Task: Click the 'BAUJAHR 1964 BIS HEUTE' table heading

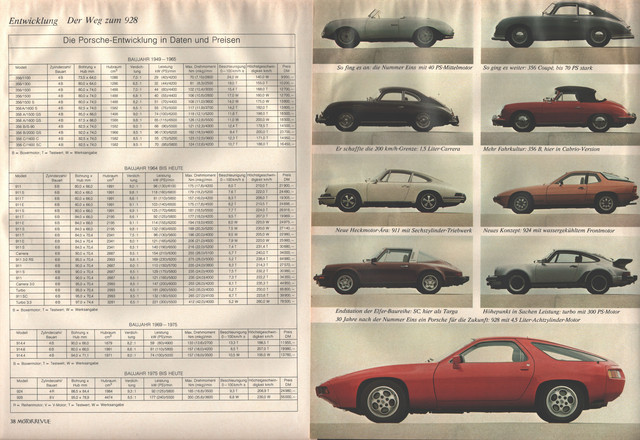Action: (153, 168)
